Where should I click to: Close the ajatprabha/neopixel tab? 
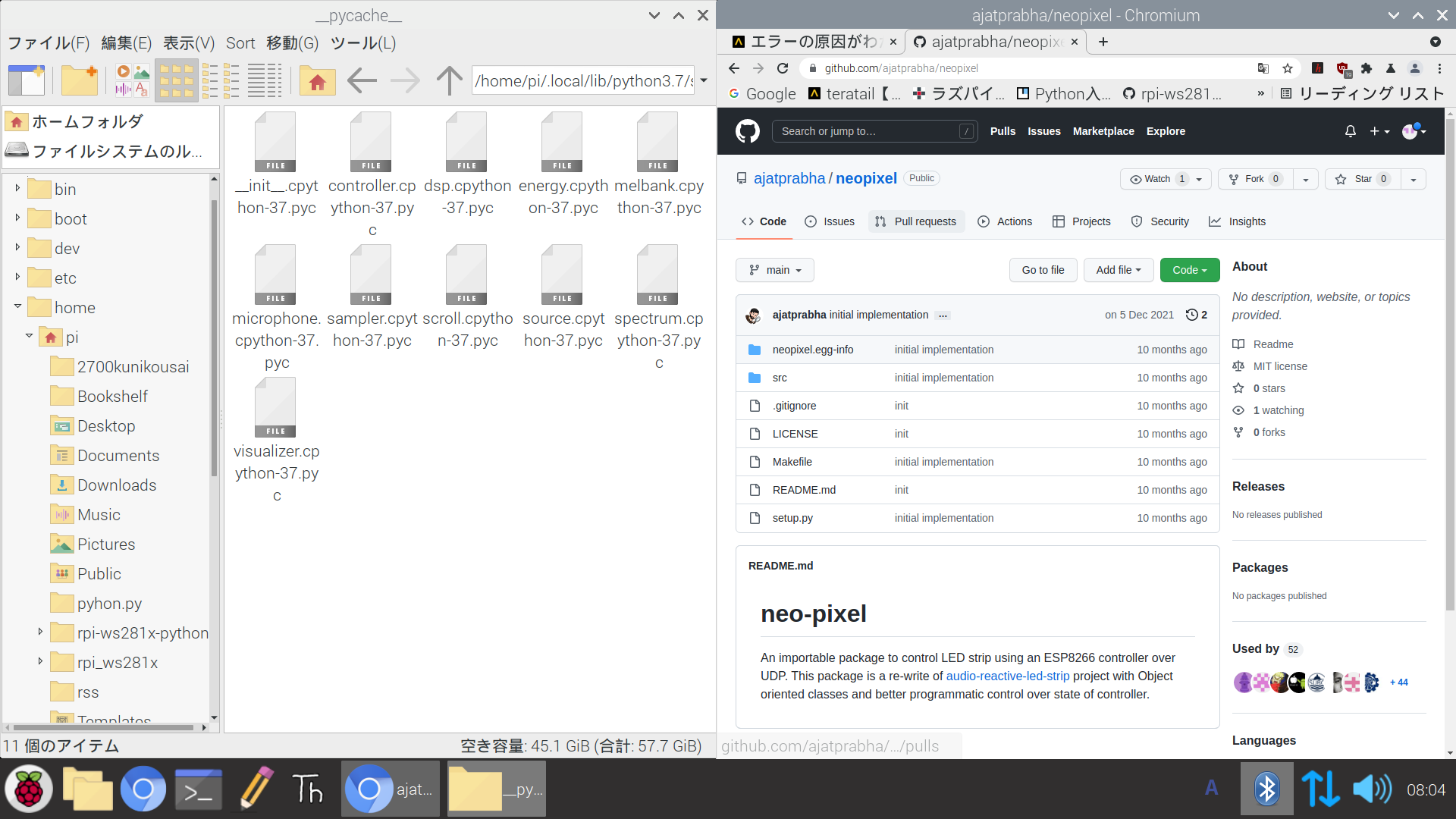[x=1075, y=42]
